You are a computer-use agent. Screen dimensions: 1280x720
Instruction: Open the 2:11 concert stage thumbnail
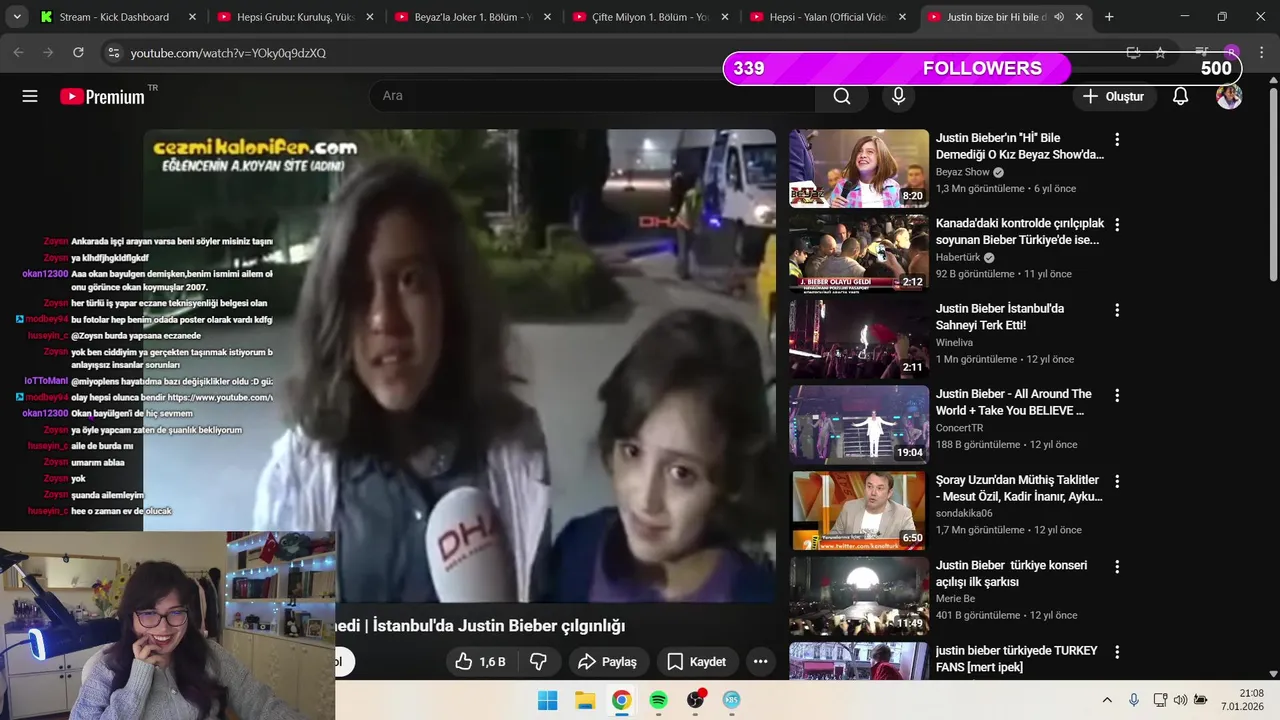[x=859, y=339]
